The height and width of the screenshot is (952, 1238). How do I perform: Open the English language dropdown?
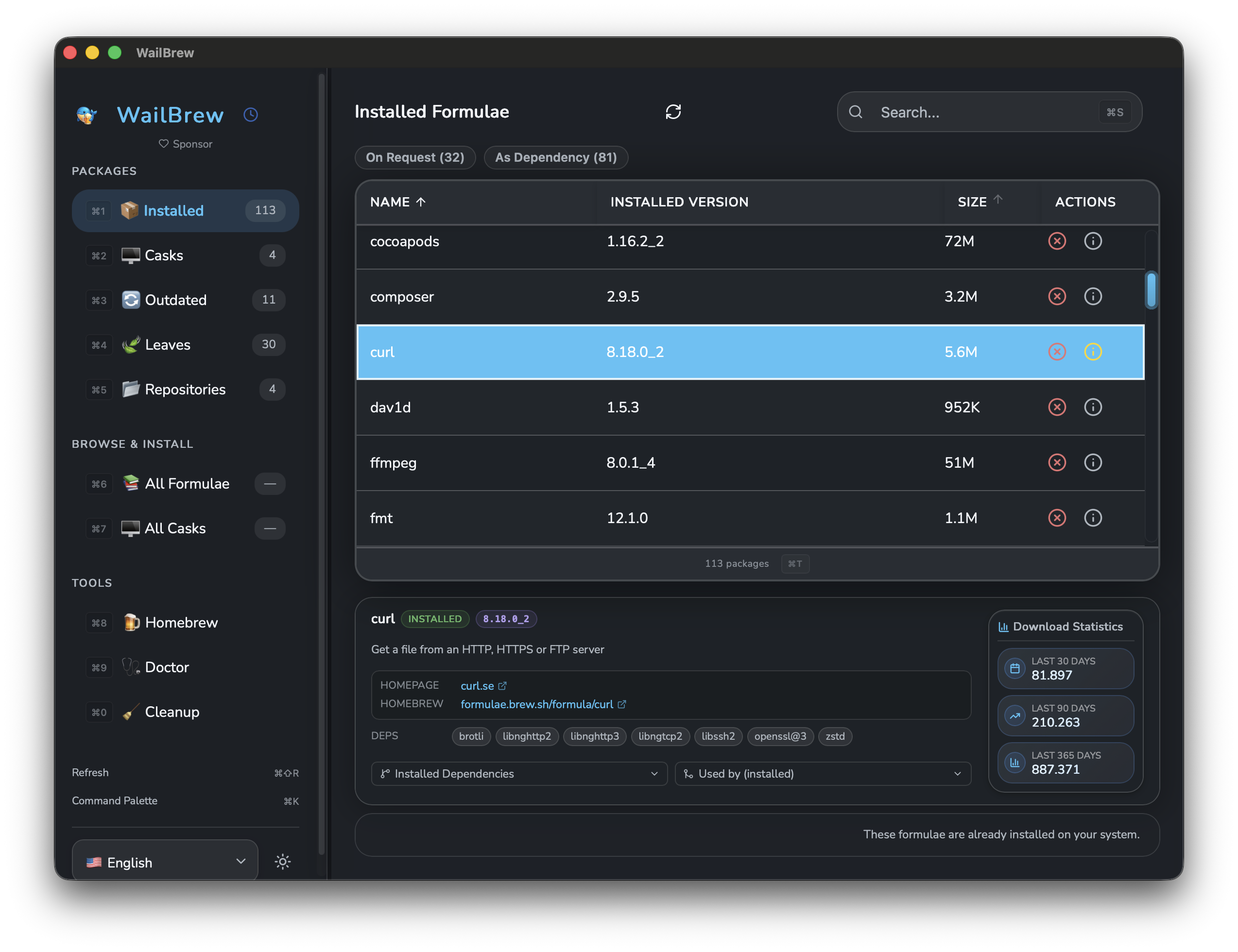click(164, 861)
